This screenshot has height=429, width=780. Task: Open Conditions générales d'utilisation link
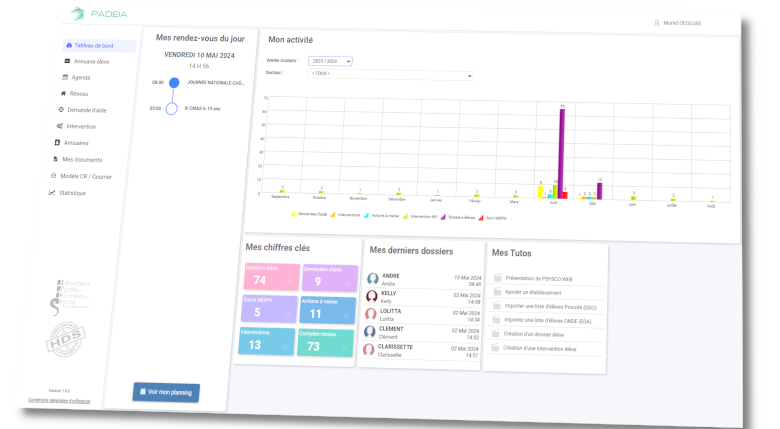tap(58, 401)
